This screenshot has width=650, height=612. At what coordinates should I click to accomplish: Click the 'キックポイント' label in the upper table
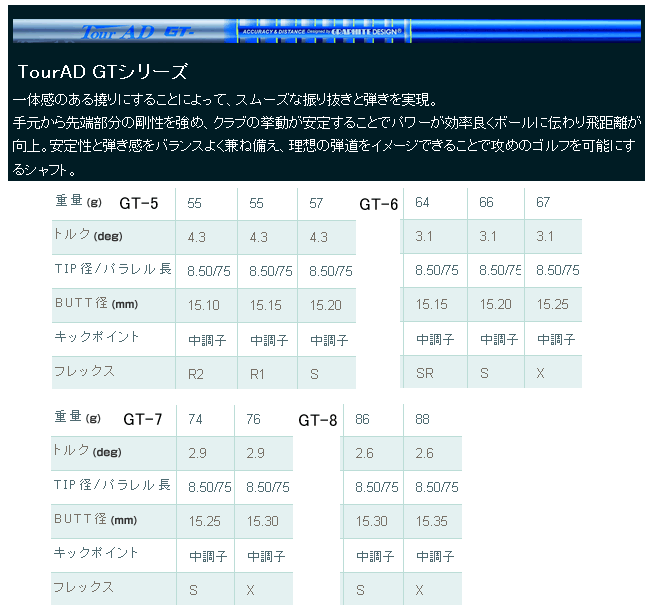point(97,337)
